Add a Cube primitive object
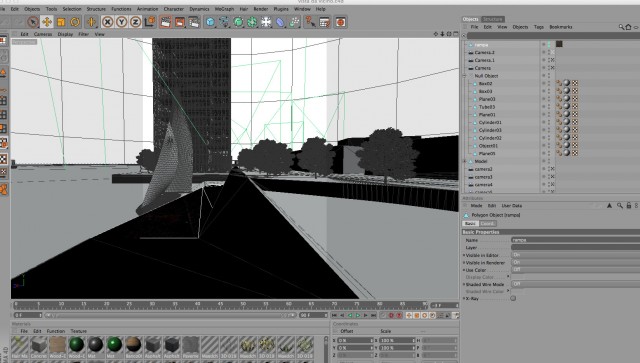The width and height of the screenshot is (640, 363). pos(210,22)
